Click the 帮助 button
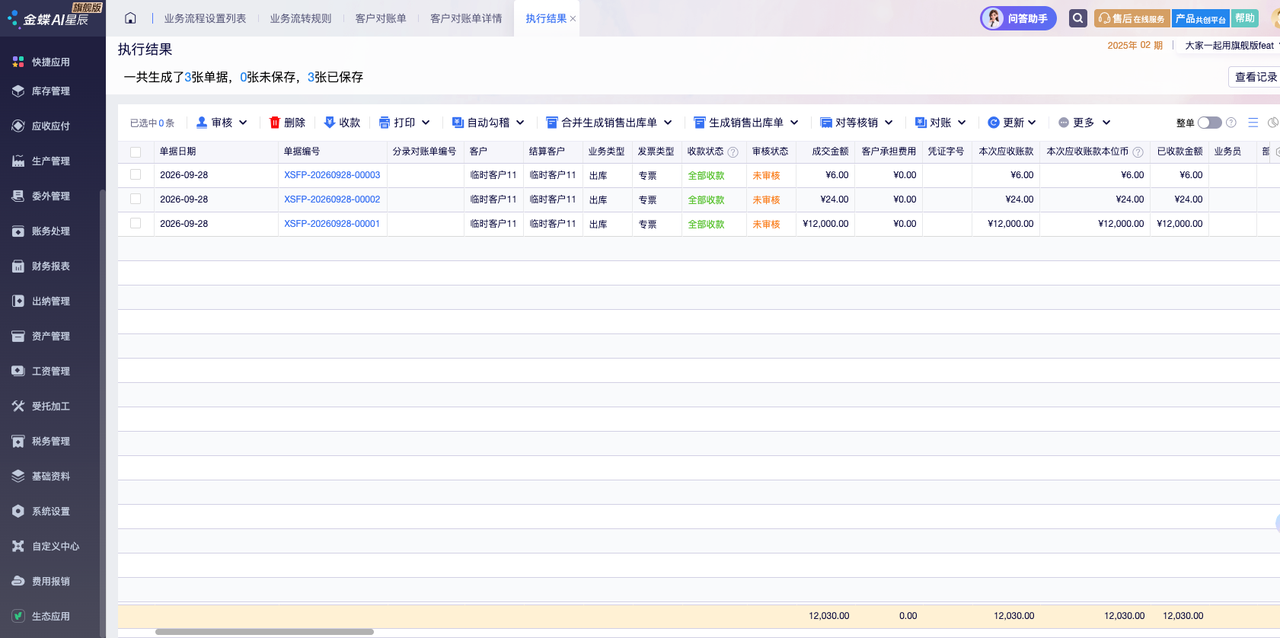This screenshot has width=1280, height=638. [1244, 18]
